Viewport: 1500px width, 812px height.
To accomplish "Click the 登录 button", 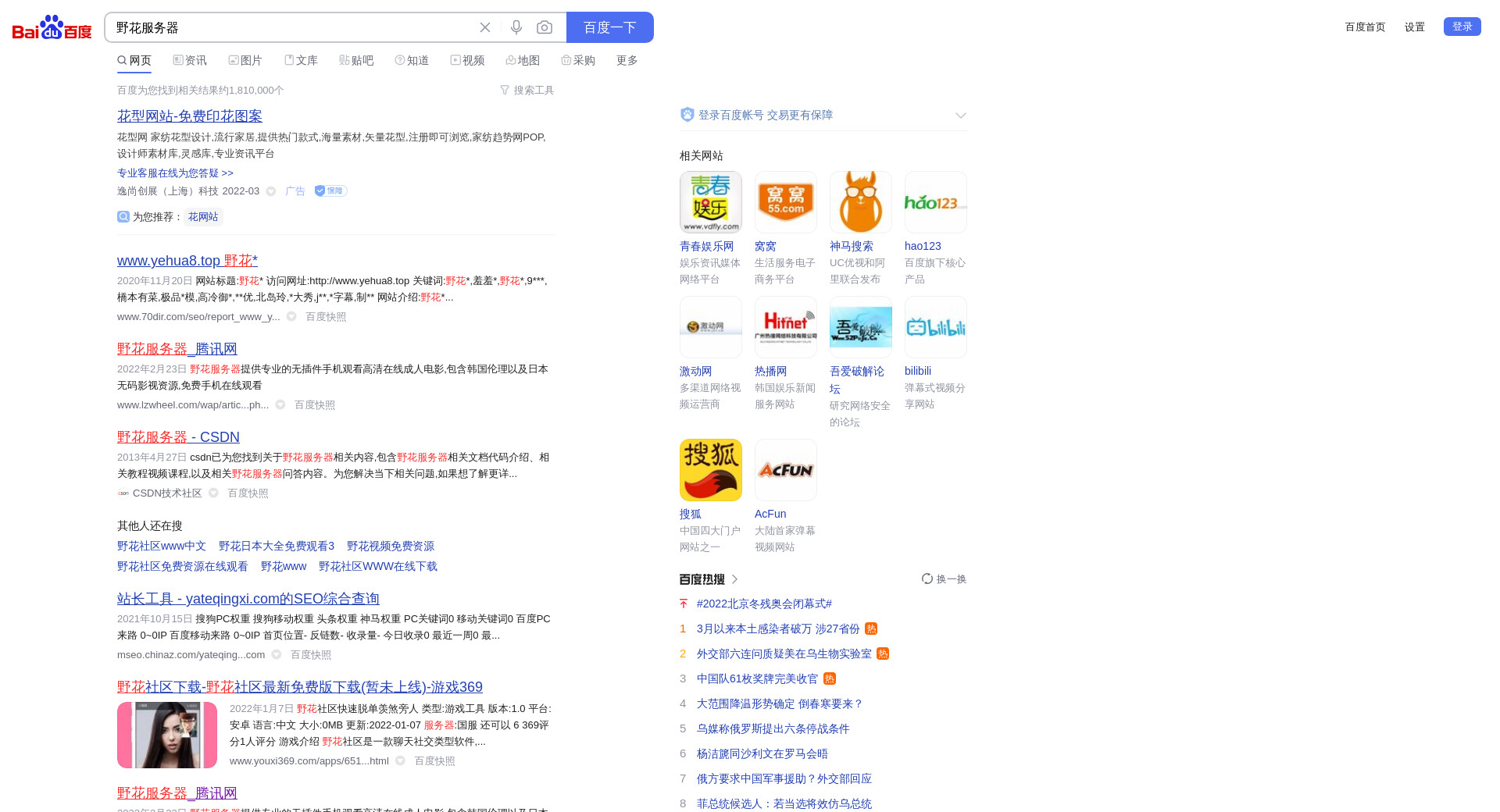I will (x=1462, y=27).
